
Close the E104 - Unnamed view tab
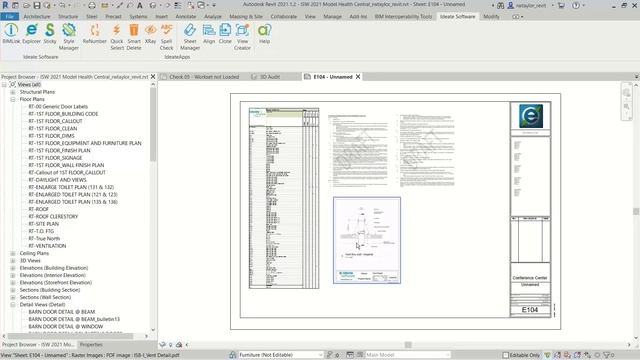point(358,77)
